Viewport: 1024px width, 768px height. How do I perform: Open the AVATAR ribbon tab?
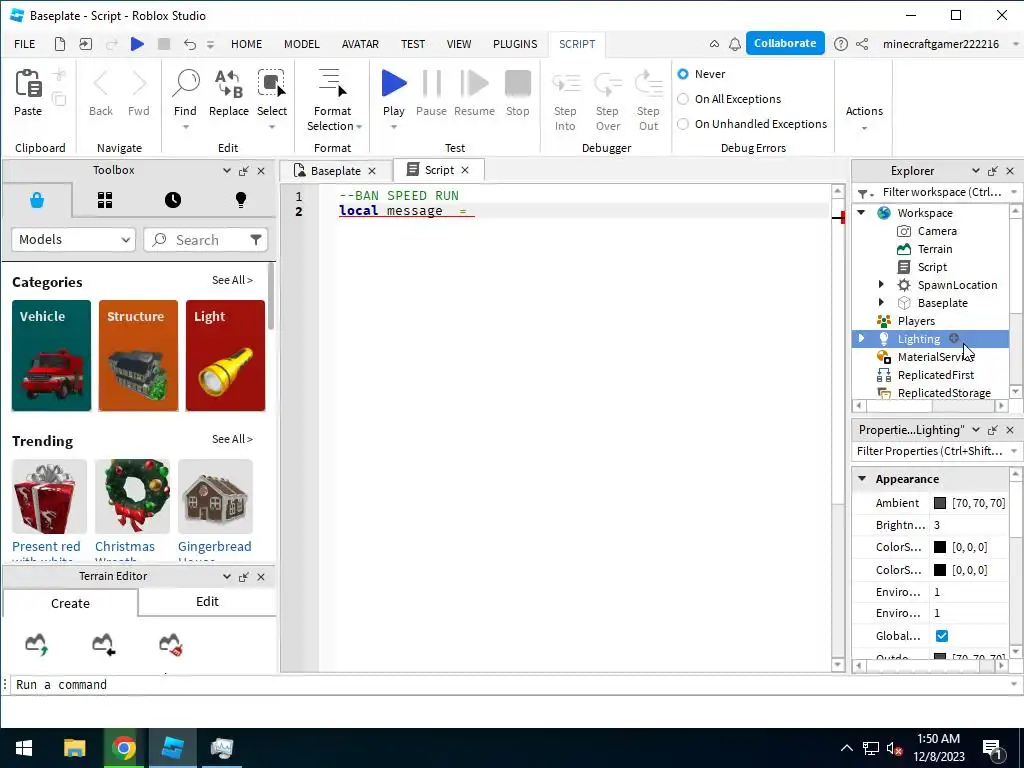(360, 44)
